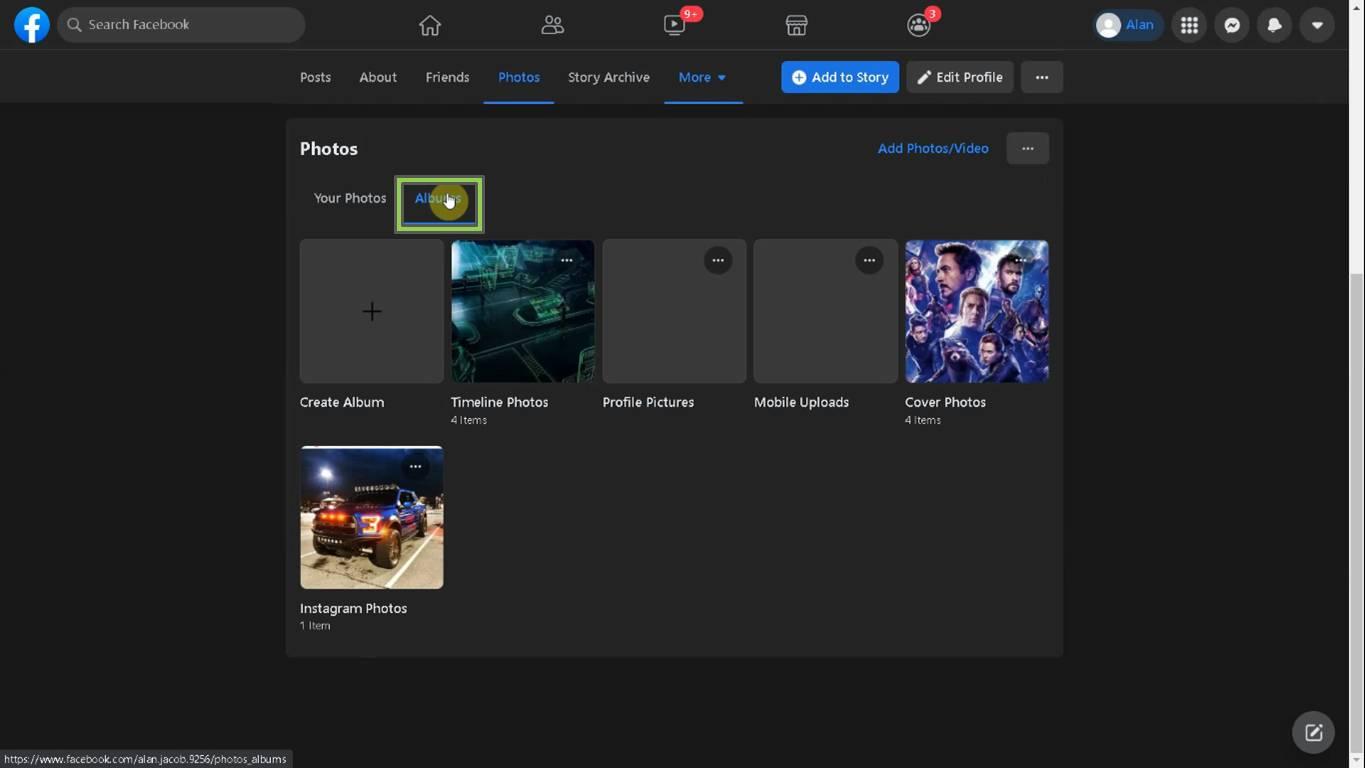Screen dimensions: 1365x768
Task: Open options for Mobile Uploads album
Action: pyautogui.click(x=869, y=260)
